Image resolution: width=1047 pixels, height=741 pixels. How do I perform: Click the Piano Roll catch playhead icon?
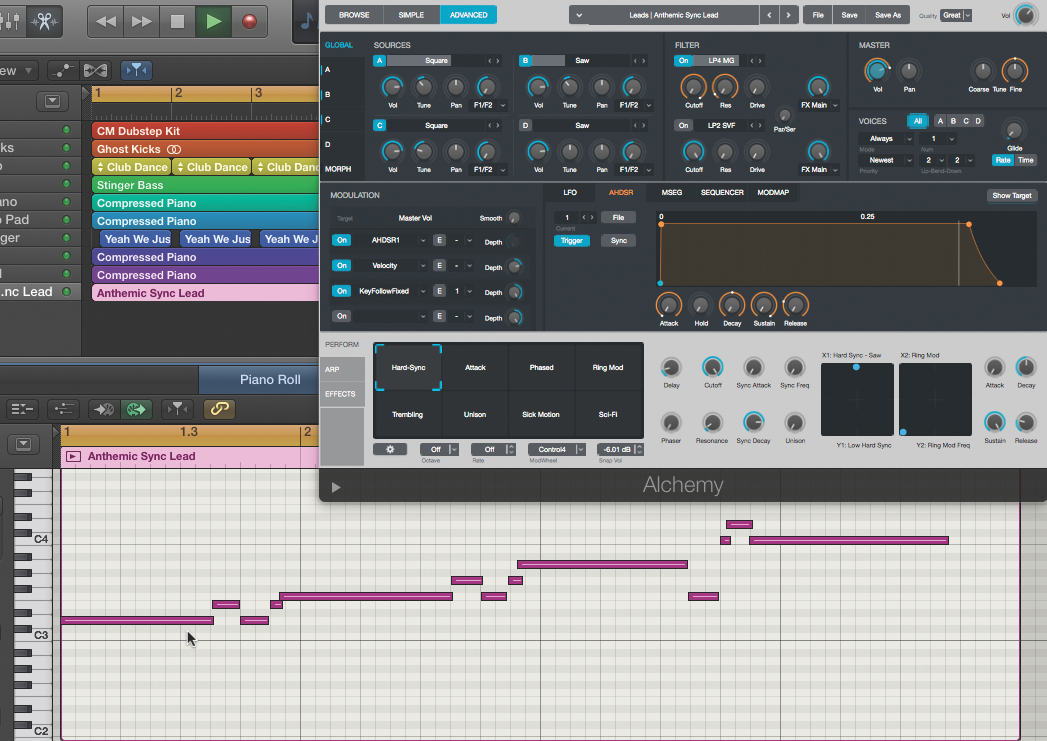point(177,409)
